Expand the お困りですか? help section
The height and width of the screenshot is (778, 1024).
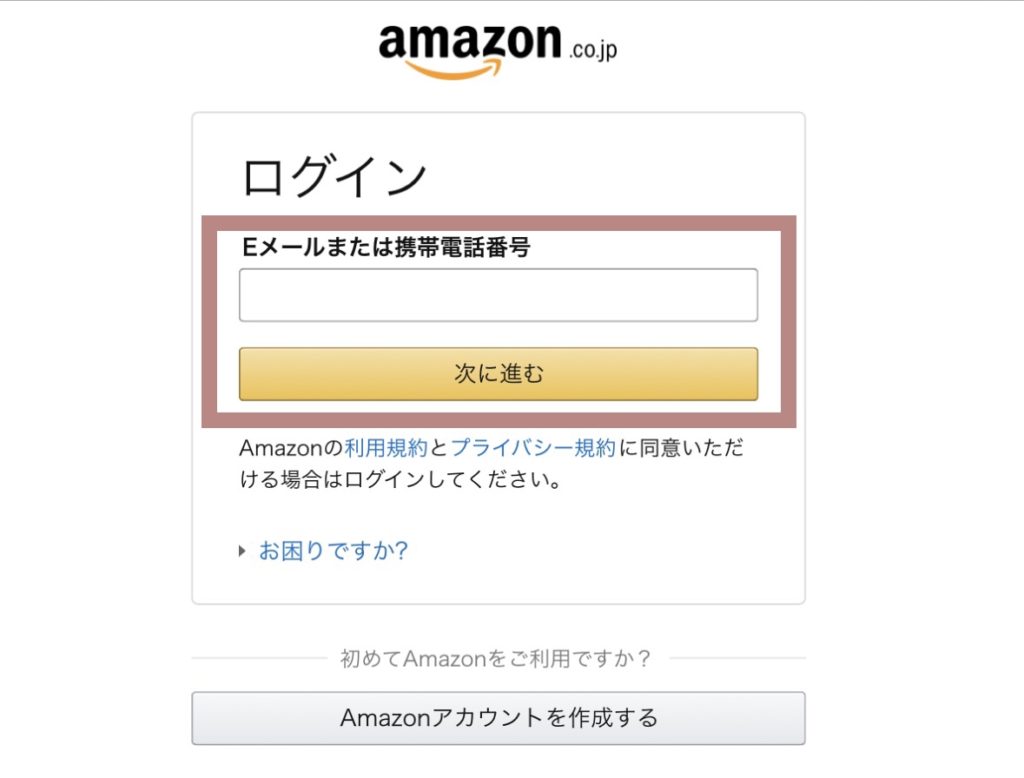pyautogui.click(x=333, y=551)
